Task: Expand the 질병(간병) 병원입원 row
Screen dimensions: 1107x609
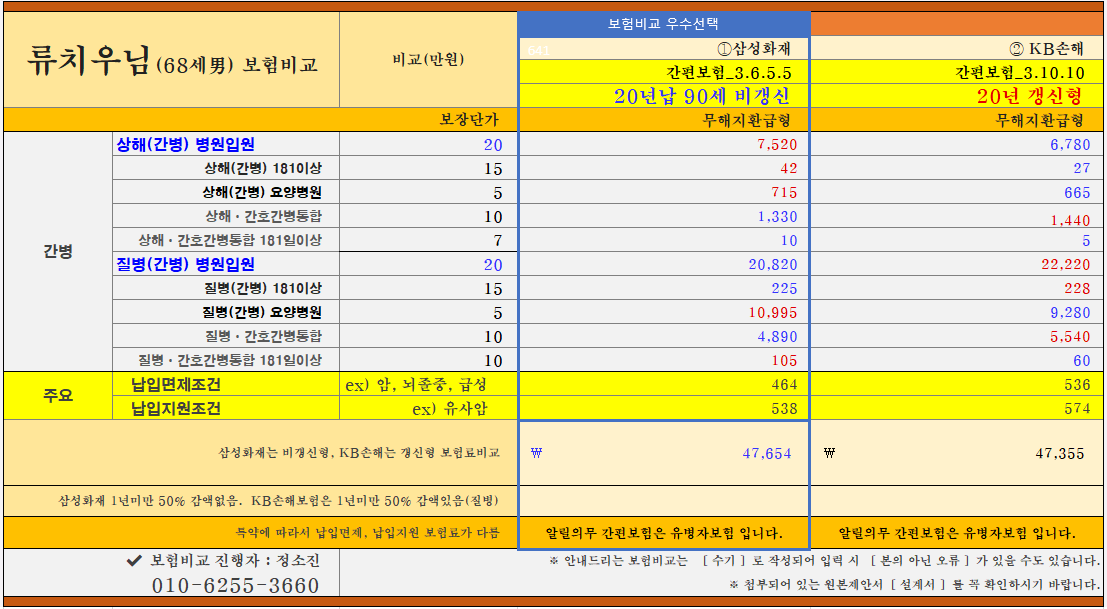Action: tap(184, 266)
